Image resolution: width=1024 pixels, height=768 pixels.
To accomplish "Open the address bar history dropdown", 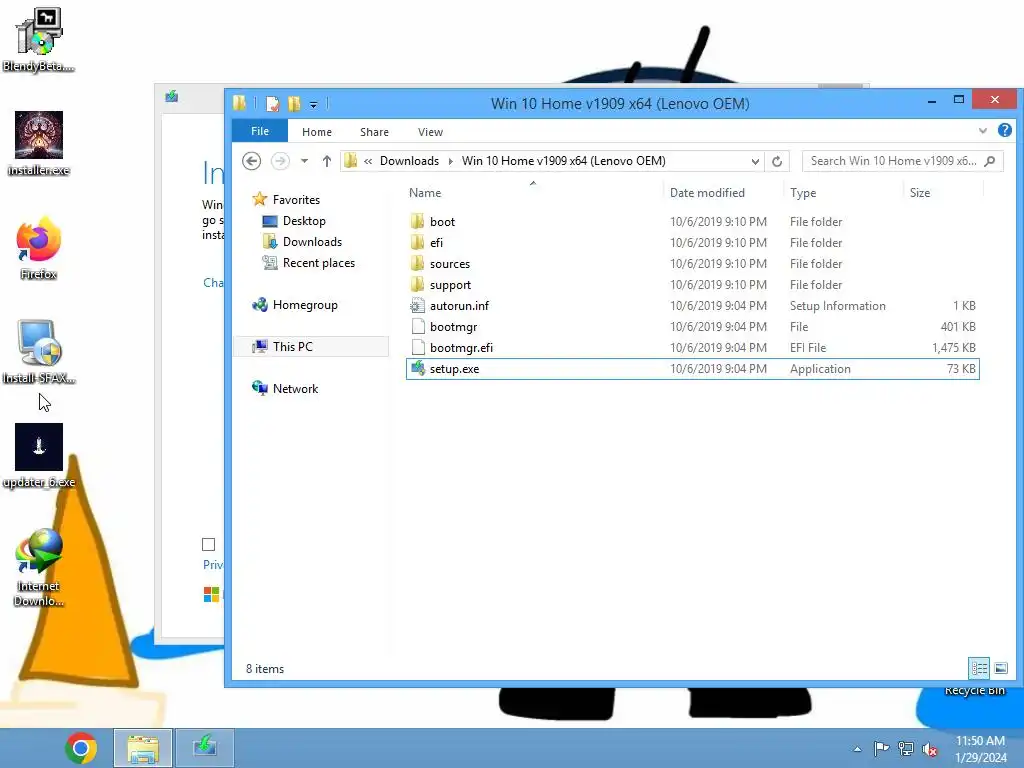I will click(755, 161).
